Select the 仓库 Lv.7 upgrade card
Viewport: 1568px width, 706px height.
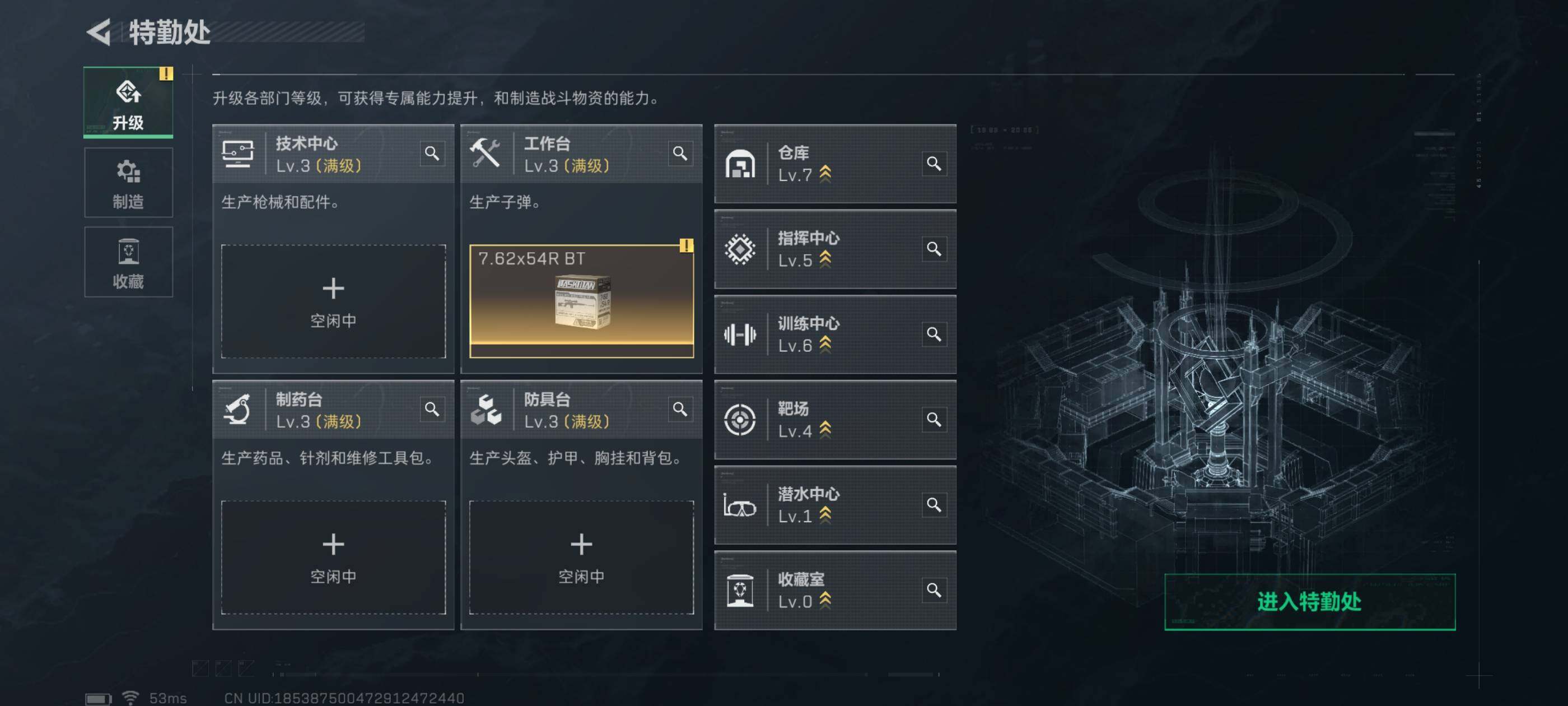pos(834,163)
